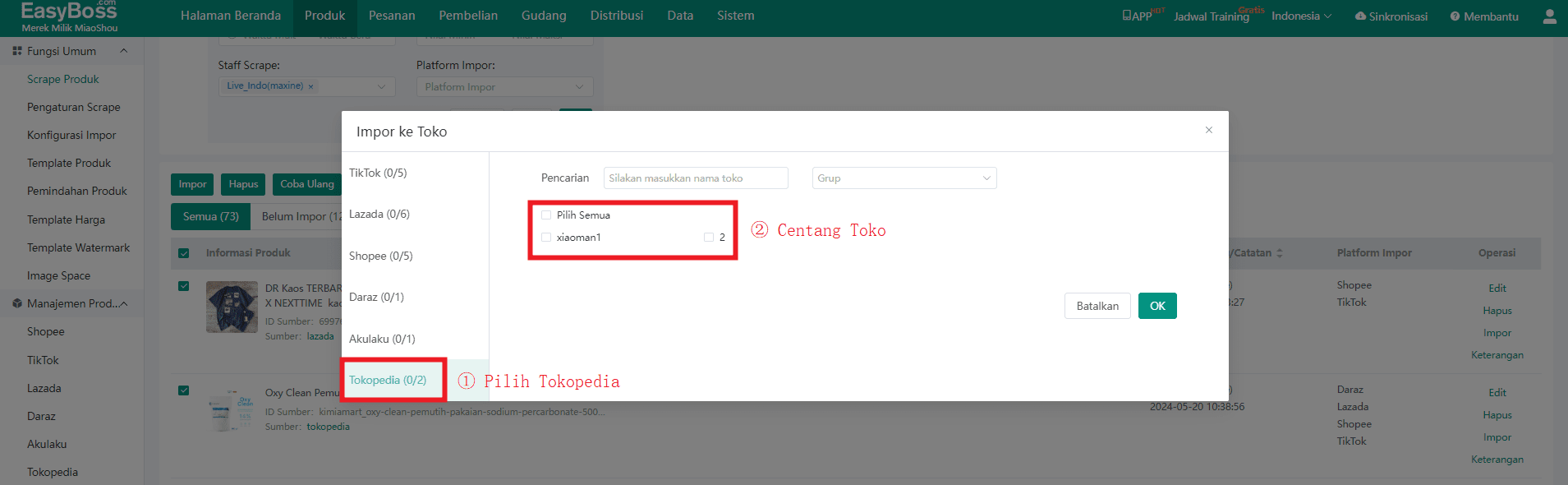This screenshot has height=485, width=1568.
Task: Start Sinkronisasi cloud sync
Action: tap(1391, 16)
